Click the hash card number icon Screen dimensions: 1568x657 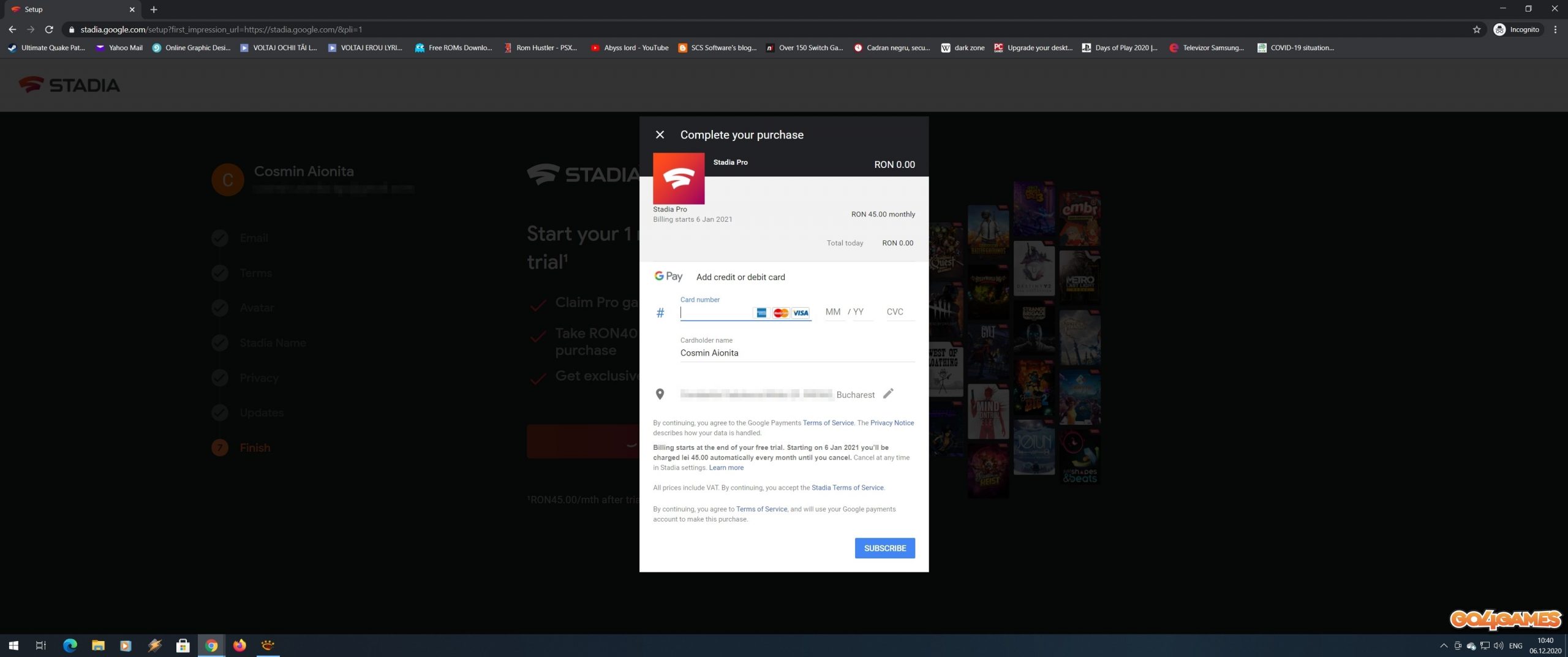point(660,313)
